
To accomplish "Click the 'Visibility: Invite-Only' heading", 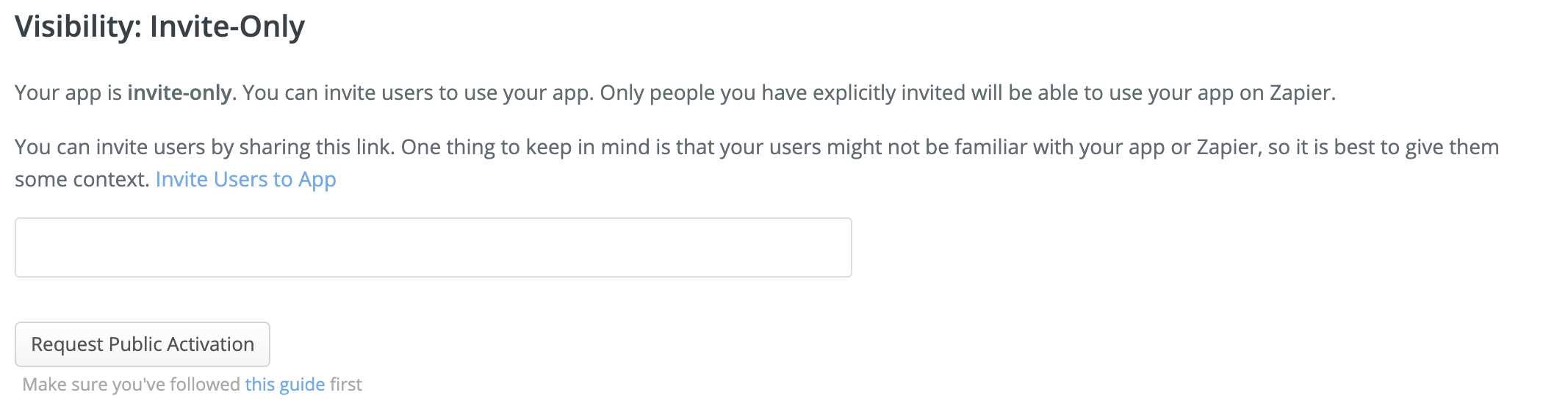I will click(x=159, y=27).
